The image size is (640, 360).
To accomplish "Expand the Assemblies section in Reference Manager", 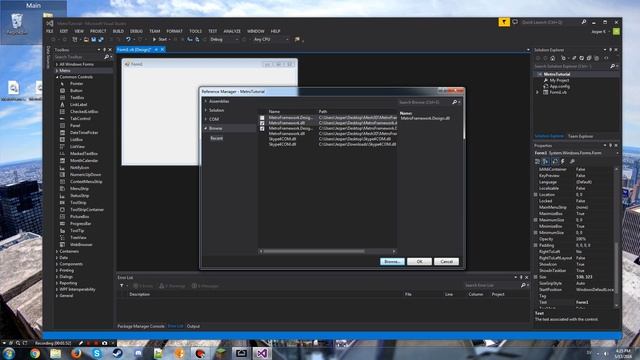I will point(206,101).
